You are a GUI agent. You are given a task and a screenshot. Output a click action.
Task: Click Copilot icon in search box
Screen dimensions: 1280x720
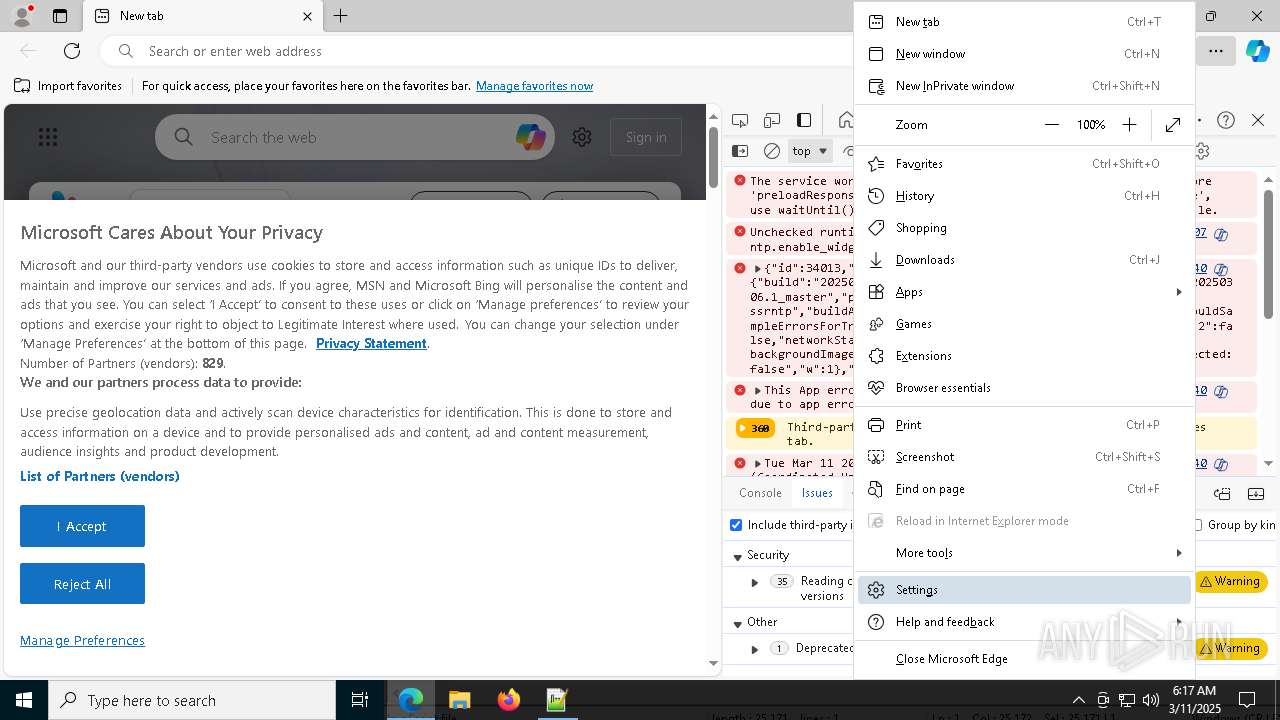pyautogui.click(x=530, y=137)
